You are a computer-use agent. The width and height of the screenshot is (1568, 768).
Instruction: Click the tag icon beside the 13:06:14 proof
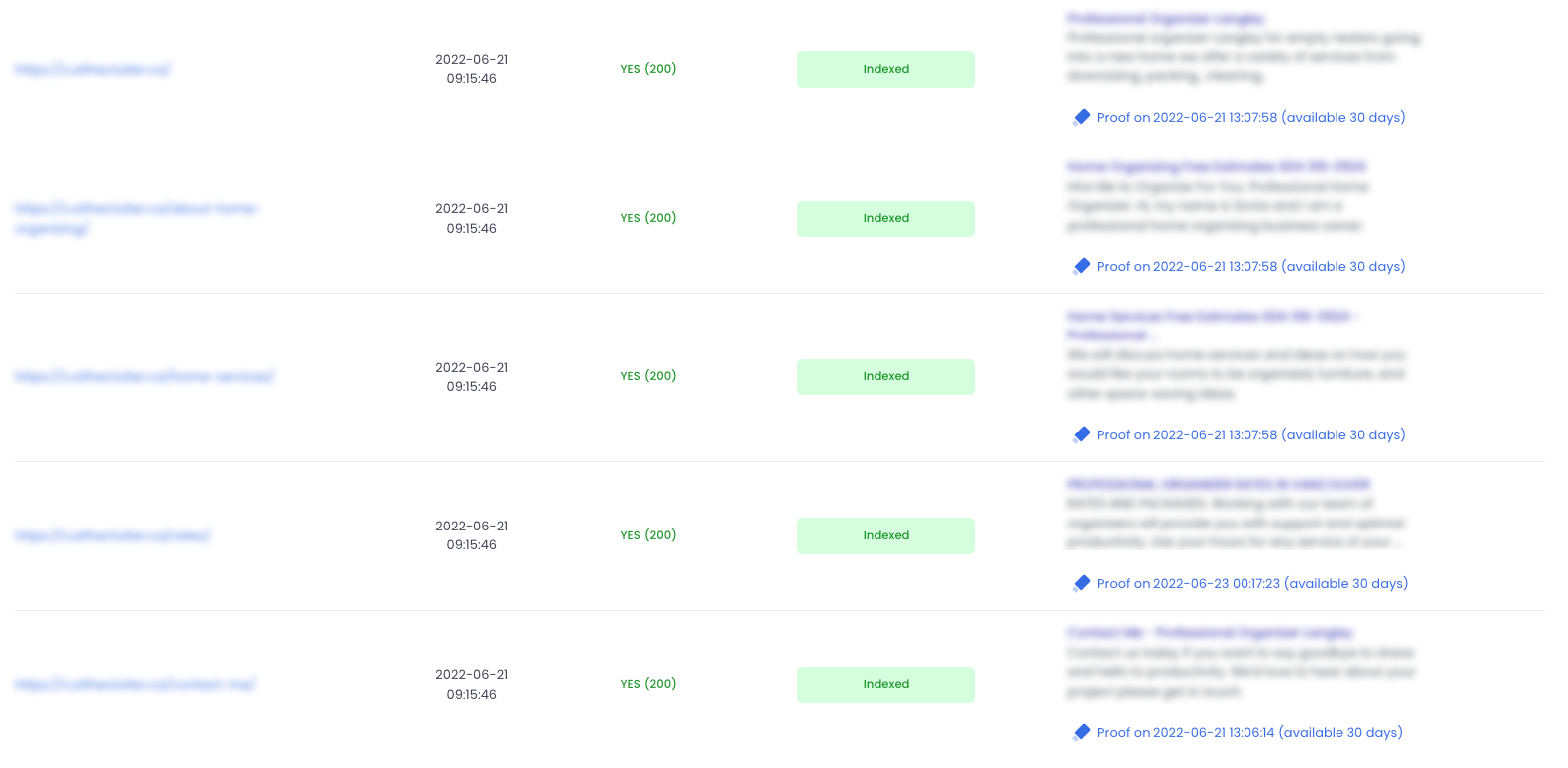click(x=1081, y=733)
